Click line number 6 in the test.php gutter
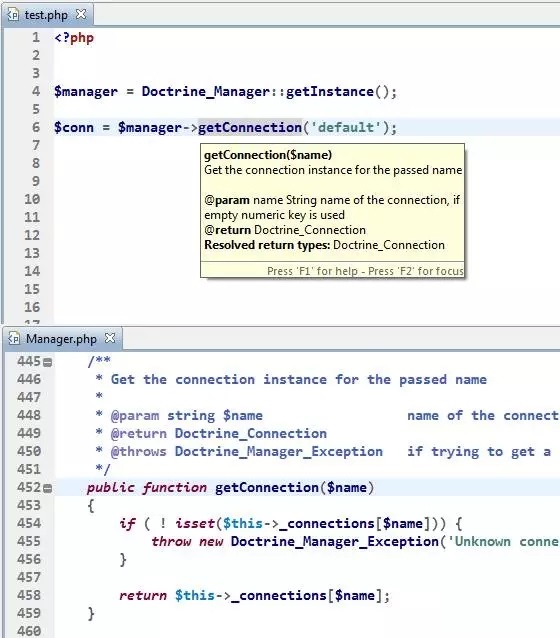This screenshot has height=638, width=560. click(x=36, y=127)
